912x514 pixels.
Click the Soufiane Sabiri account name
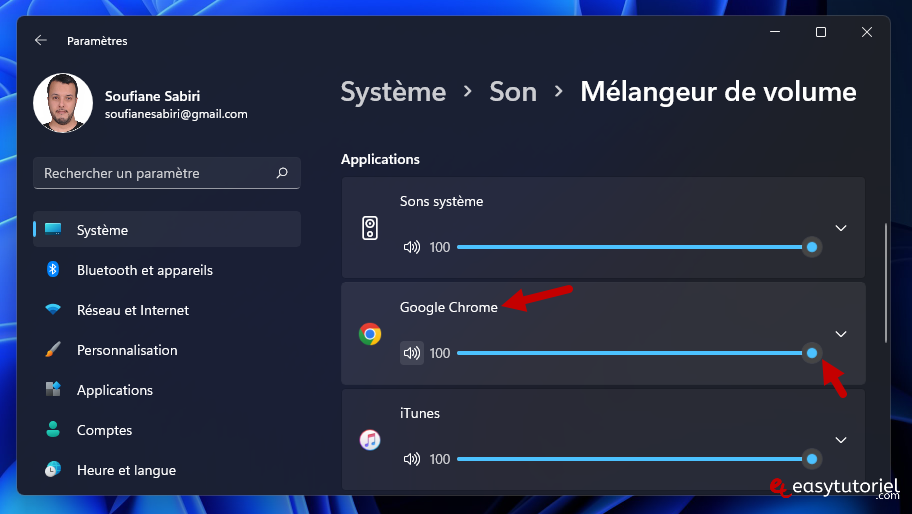152,96
